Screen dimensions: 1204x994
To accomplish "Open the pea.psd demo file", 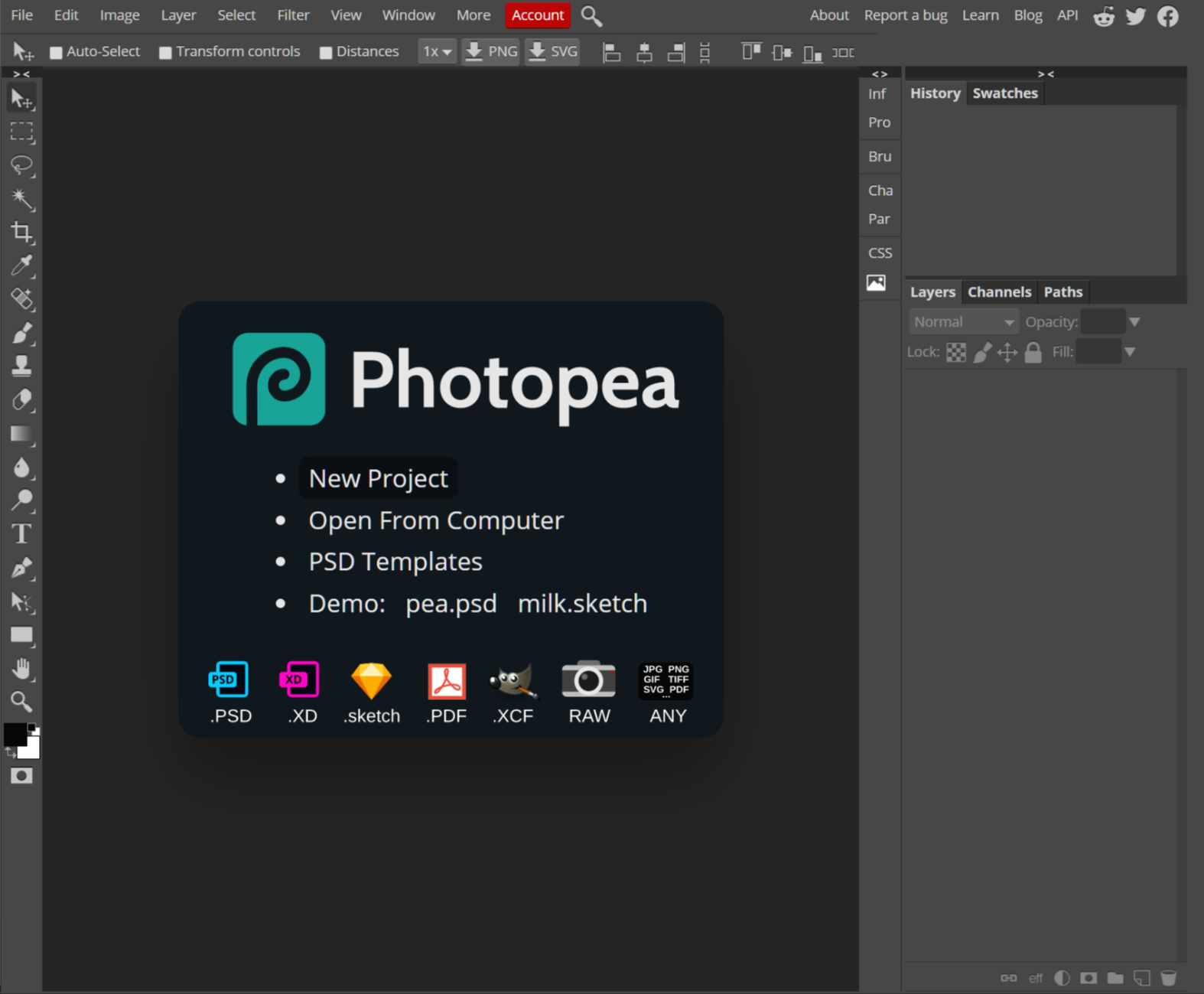I will (451, 604).
